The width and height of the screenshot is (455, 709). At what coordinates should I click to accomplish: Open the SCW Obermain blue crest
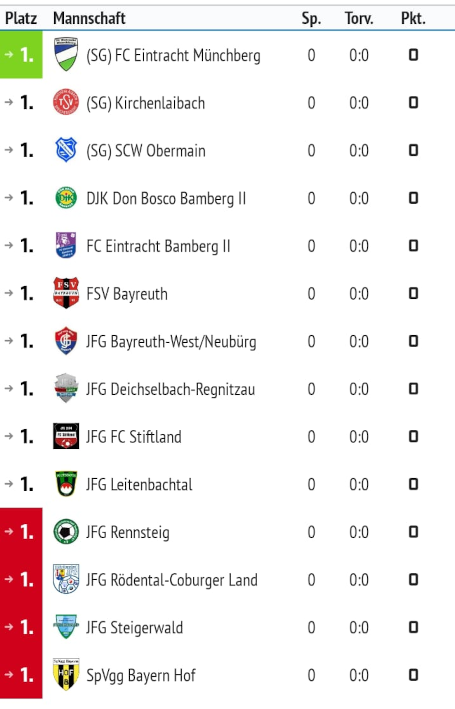coord(66,150)
